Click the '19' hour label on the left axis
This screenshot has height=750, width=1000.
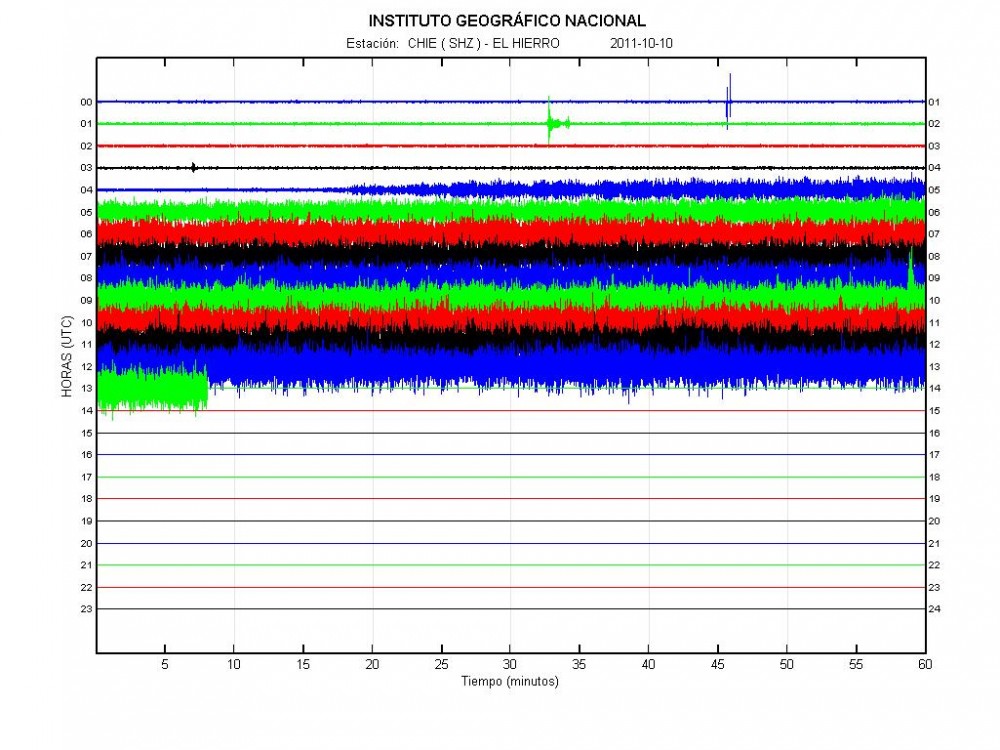(87, 520)
